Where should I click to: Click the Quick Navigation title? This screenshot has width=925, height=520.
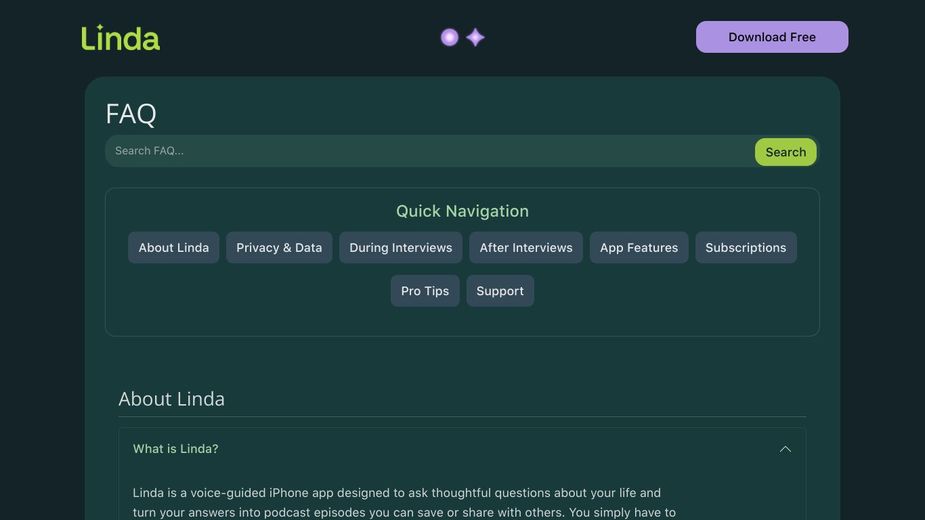click(x=462, y=211)
